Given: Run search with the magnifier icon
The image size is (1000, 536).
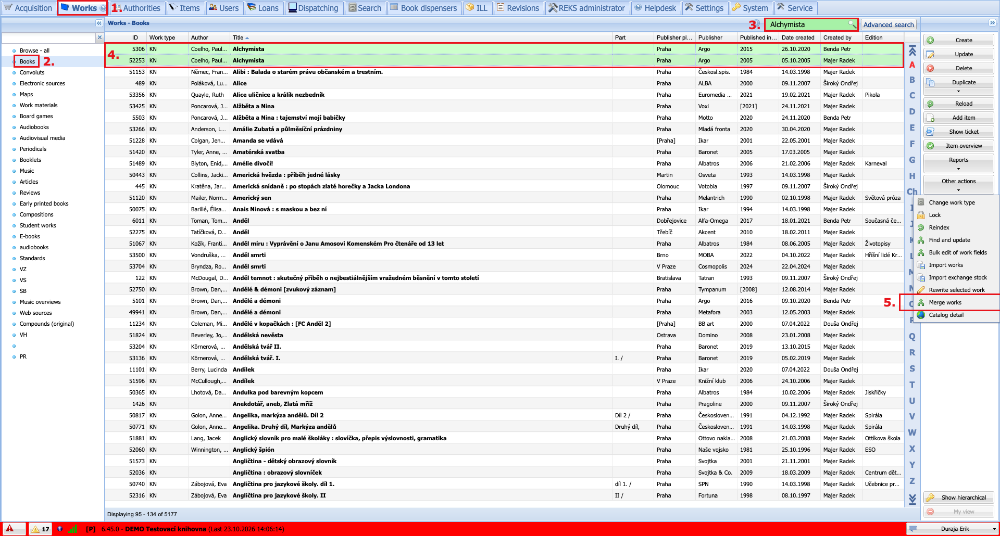Looking at the screenshot, I should point(851,24).
